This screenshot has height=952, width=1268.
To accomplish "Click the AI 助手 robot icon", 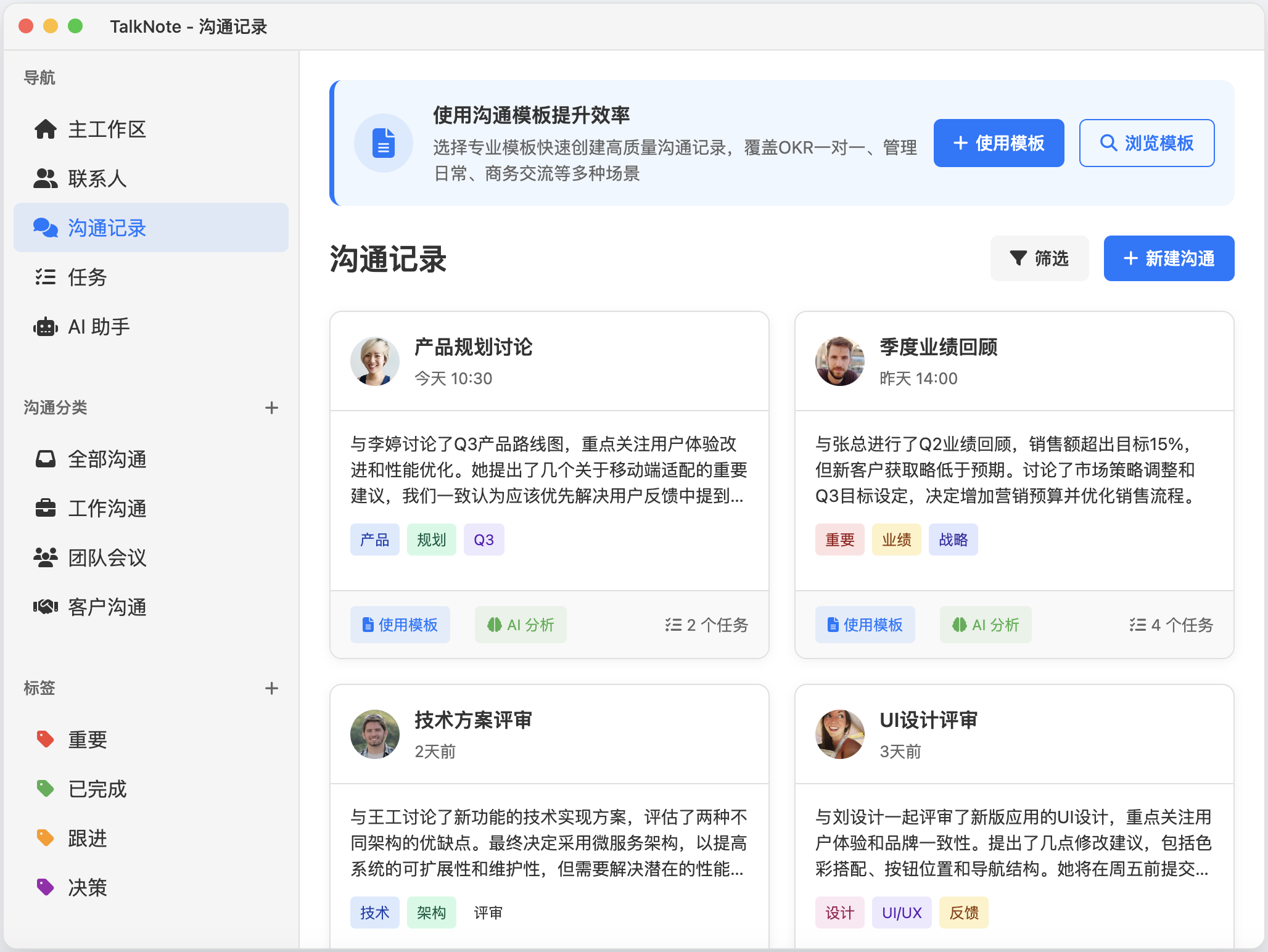I will [45, 327].
